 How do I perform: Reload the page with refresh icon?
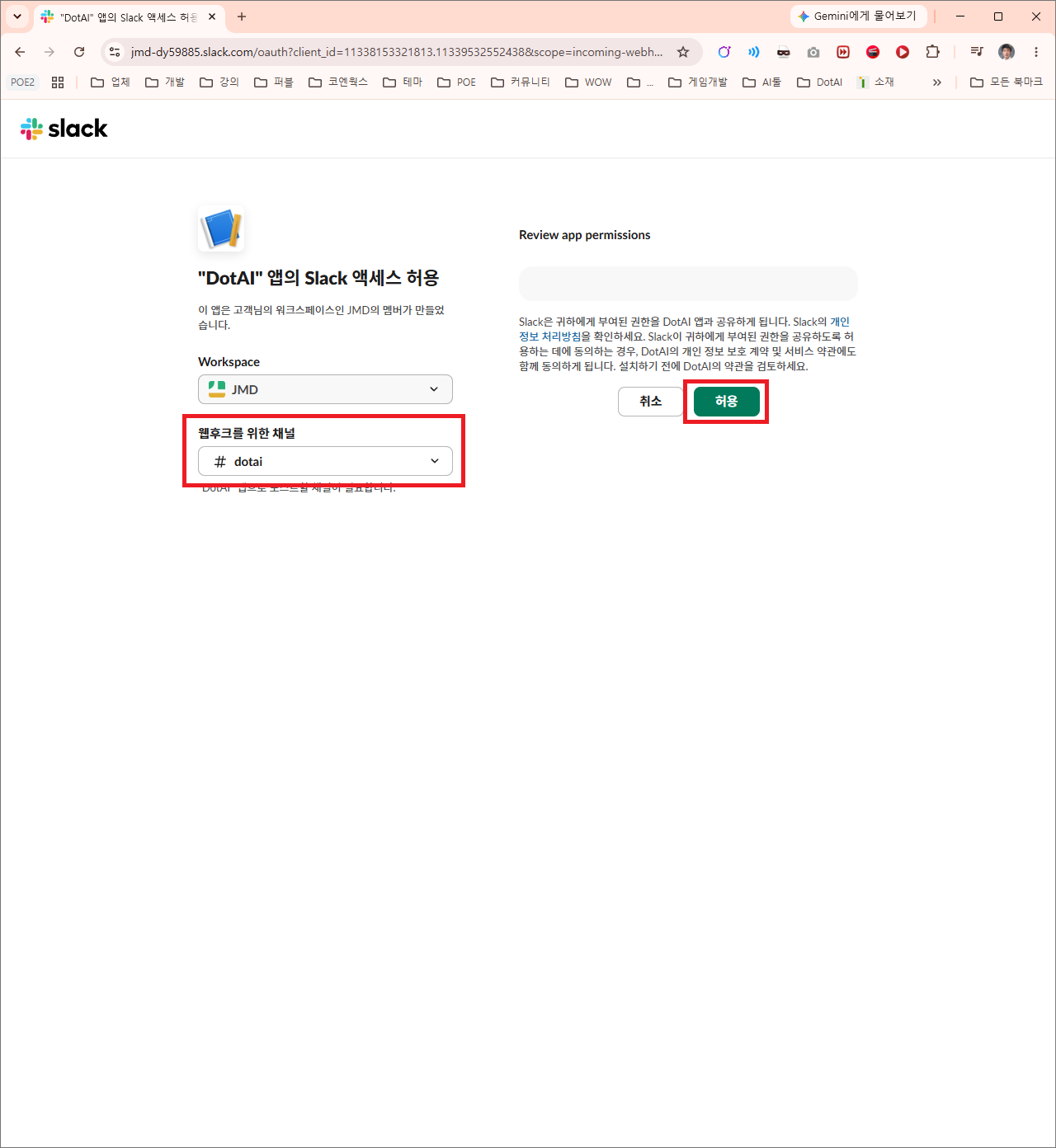tap(79, 52)
